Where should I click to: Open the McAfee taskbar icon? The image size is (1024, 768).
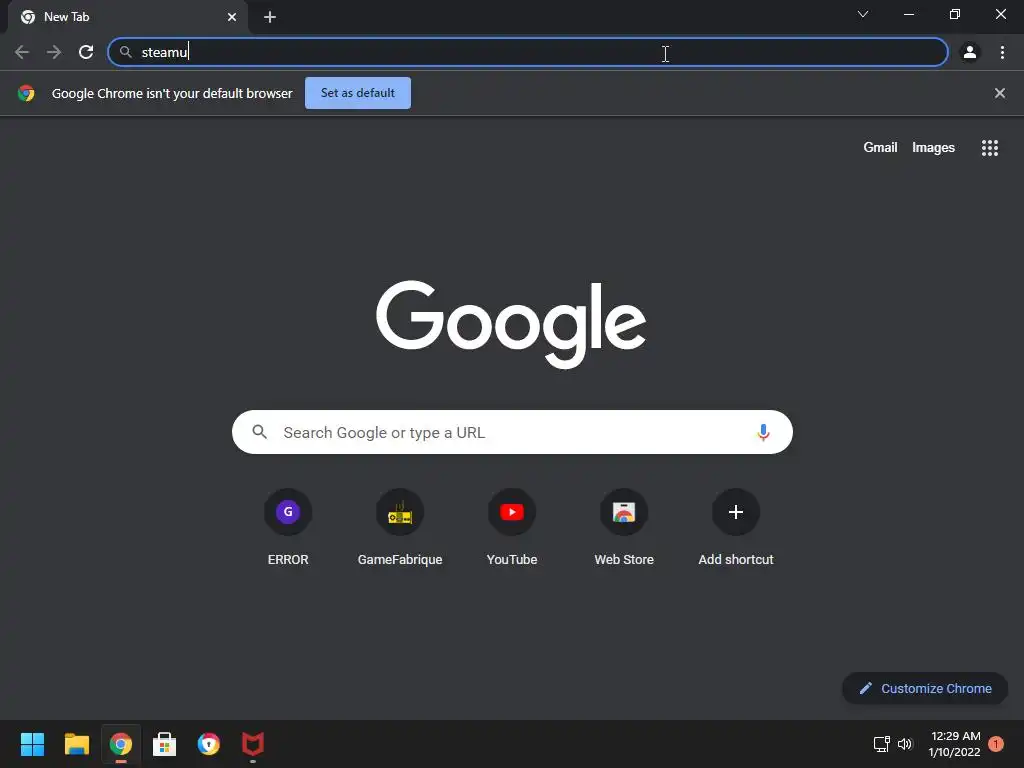tap(253, 744)
